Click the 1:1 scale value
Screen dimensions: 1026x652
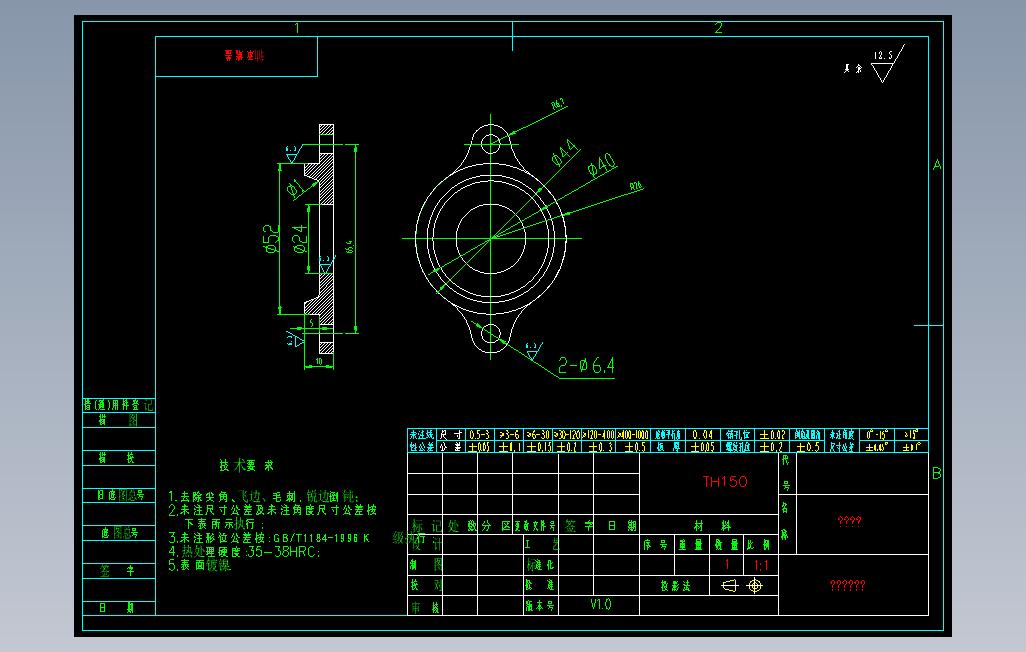click(x=761, y=565)
